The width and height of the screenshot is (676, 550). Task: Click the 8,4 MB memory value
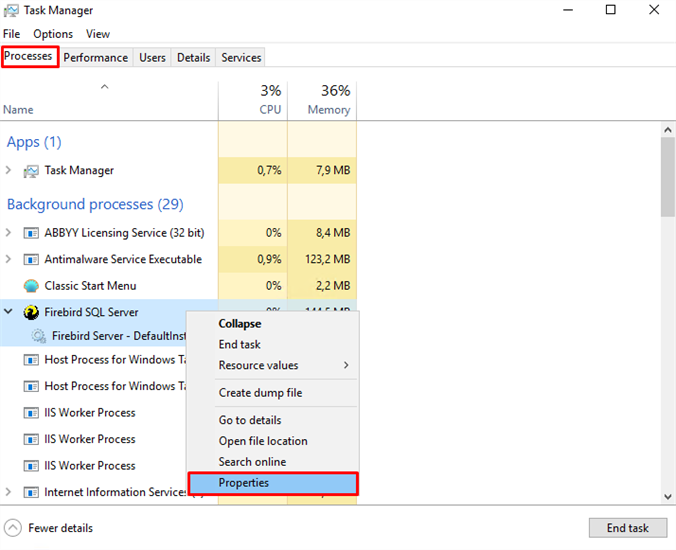tap(333, 233)
